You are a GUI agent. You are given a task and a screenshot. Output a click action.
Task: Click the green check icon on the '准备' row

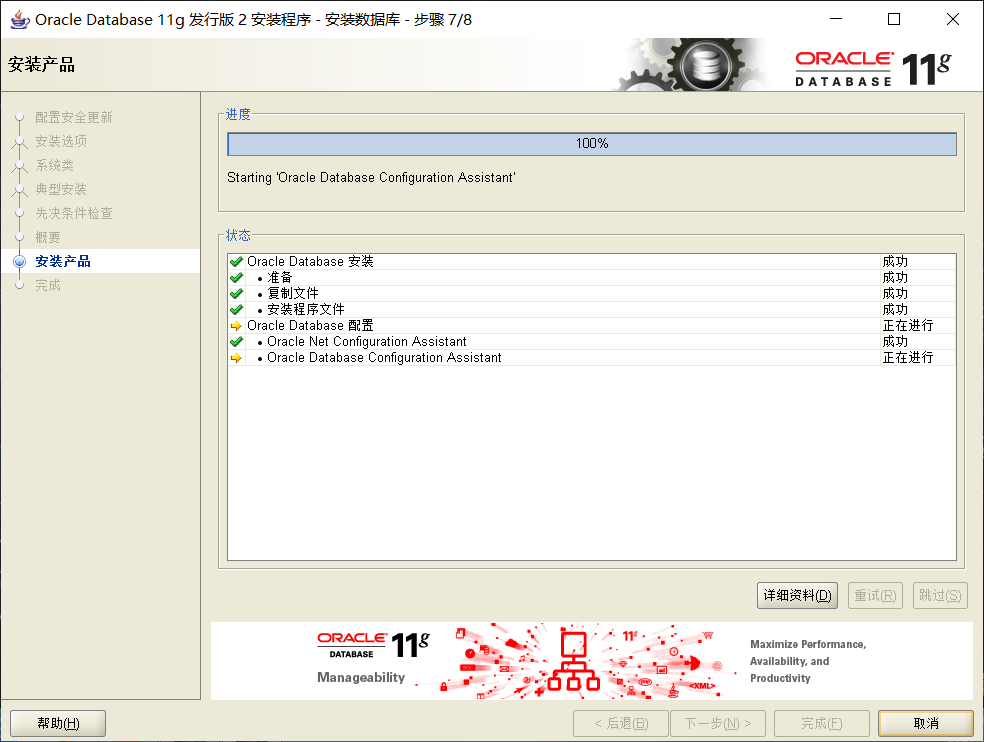click(x=236, y=277)
